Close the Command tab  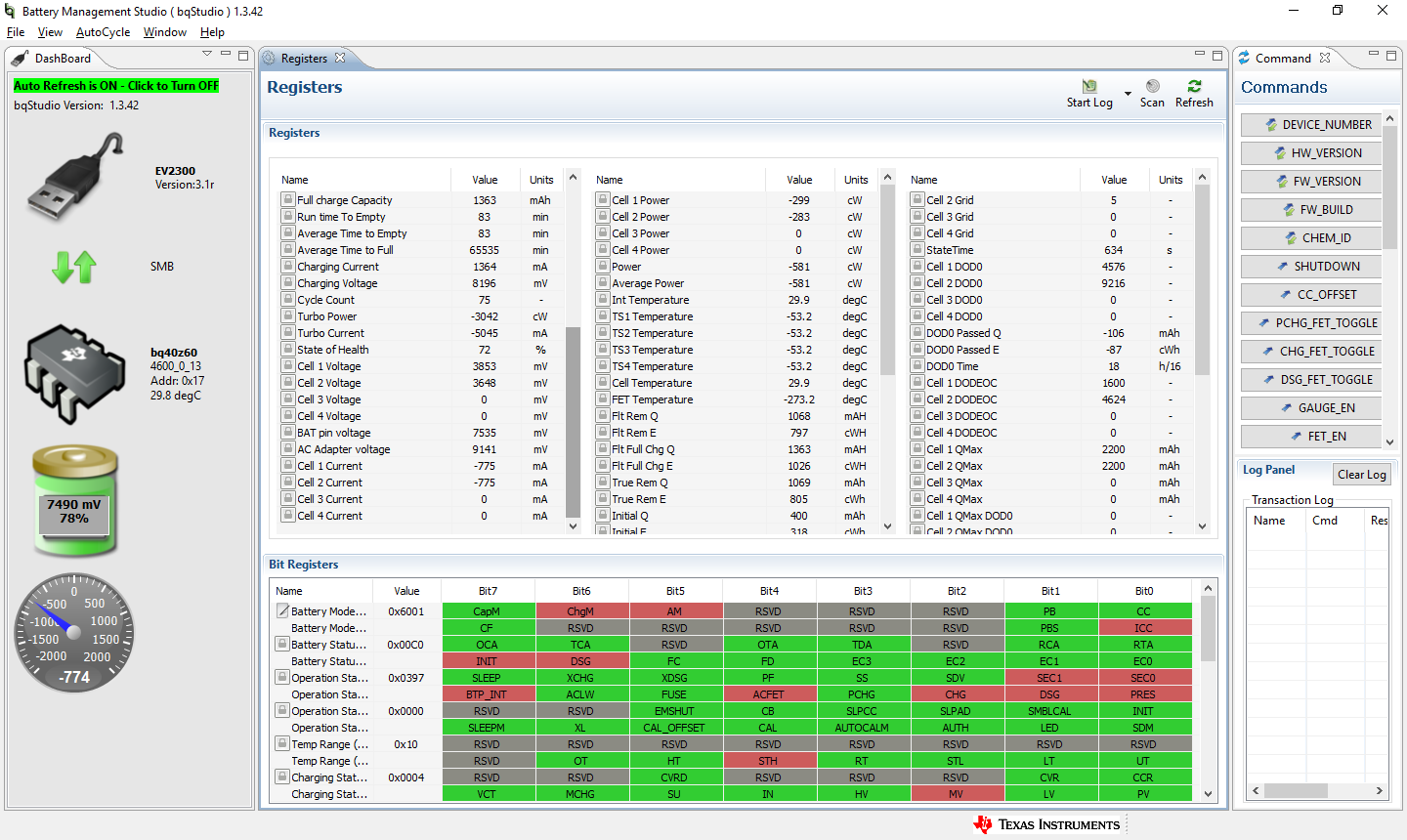(x=1325, y=58)
